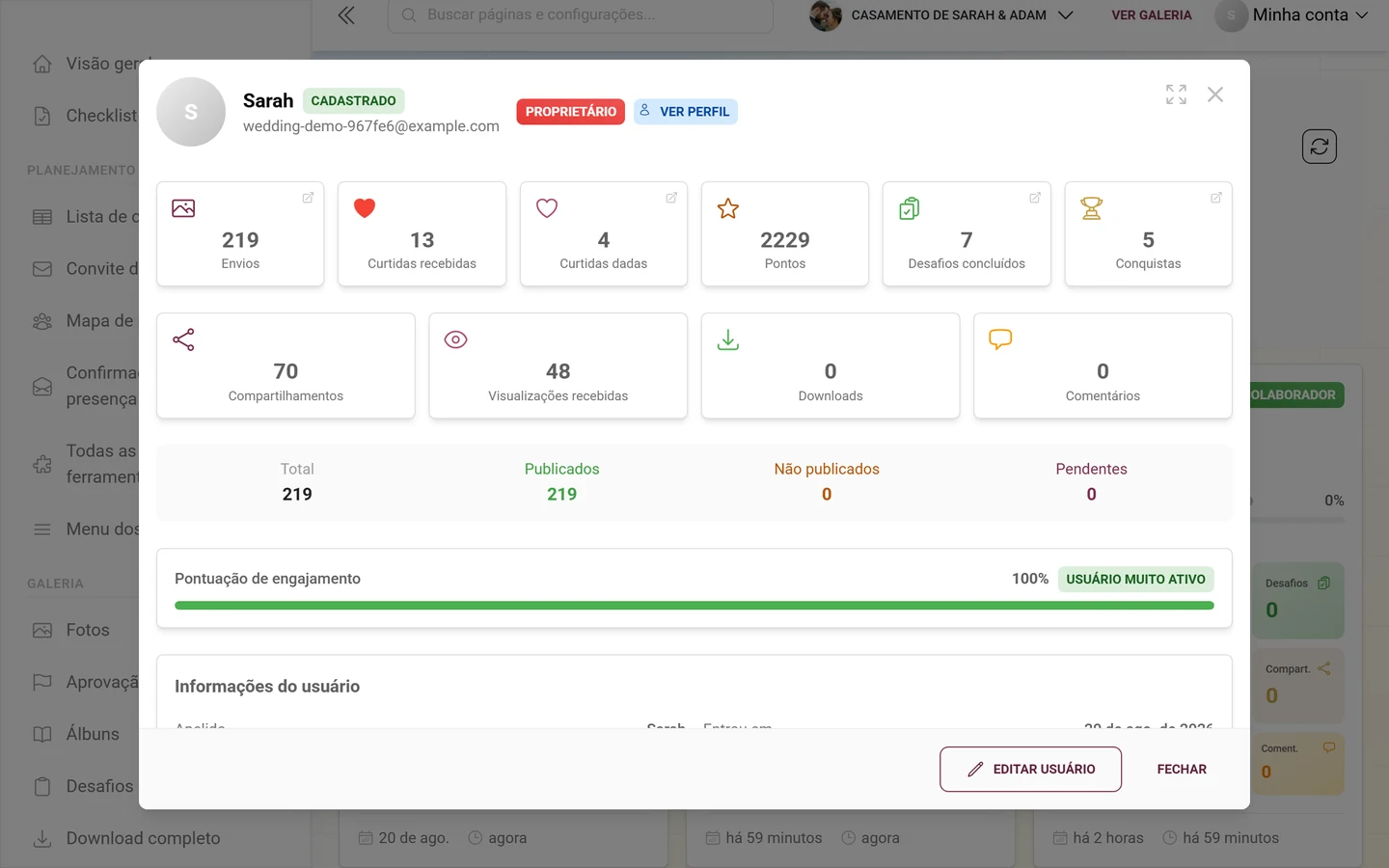The height and width of the screenshot is (868, 1389).
Task: Click the Informações do usuário heading
Action: [267, 687]
